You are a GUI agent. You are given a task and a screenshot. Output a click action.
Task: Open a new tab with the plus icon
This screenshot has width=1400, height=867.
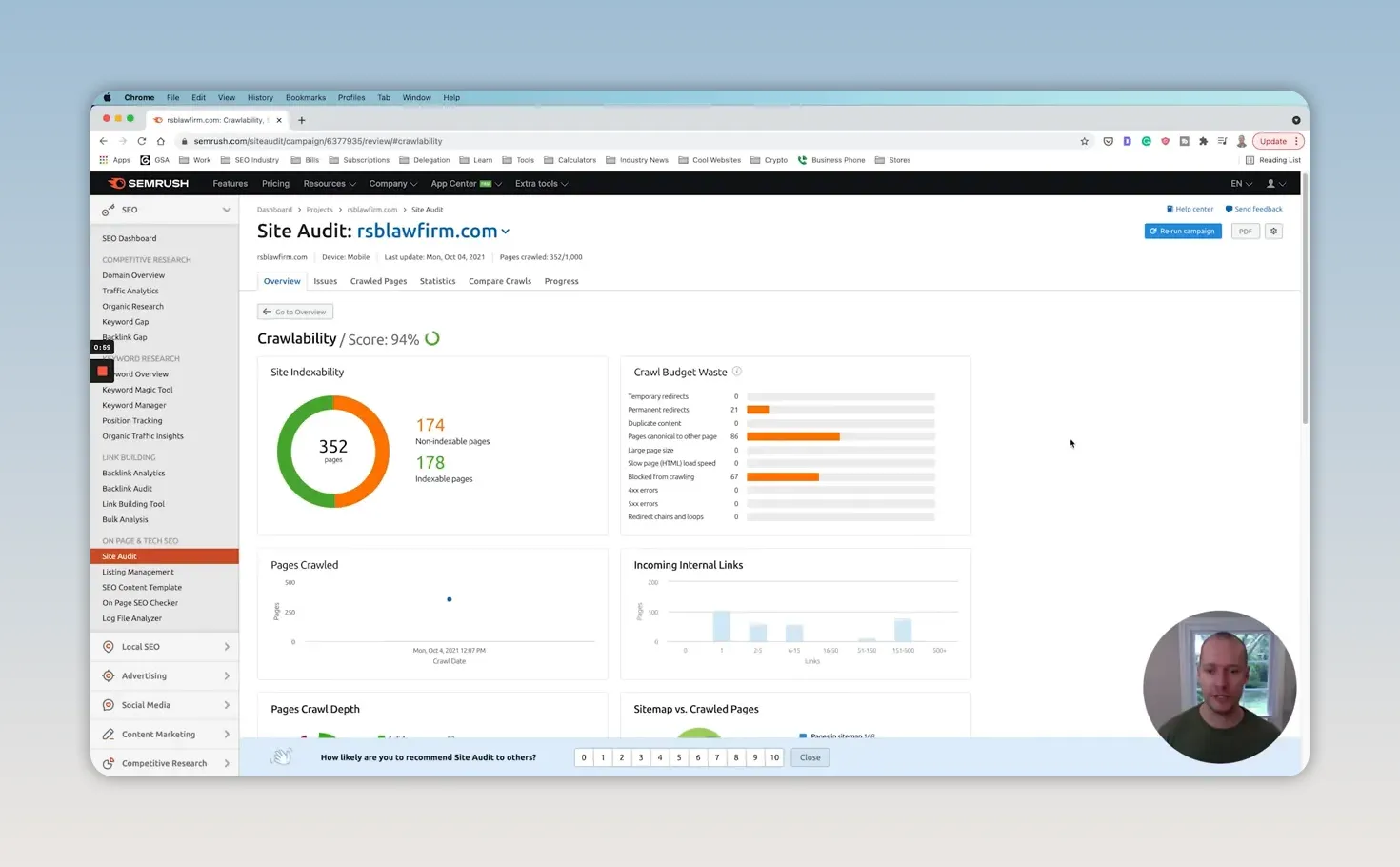(x=302, y=120)
